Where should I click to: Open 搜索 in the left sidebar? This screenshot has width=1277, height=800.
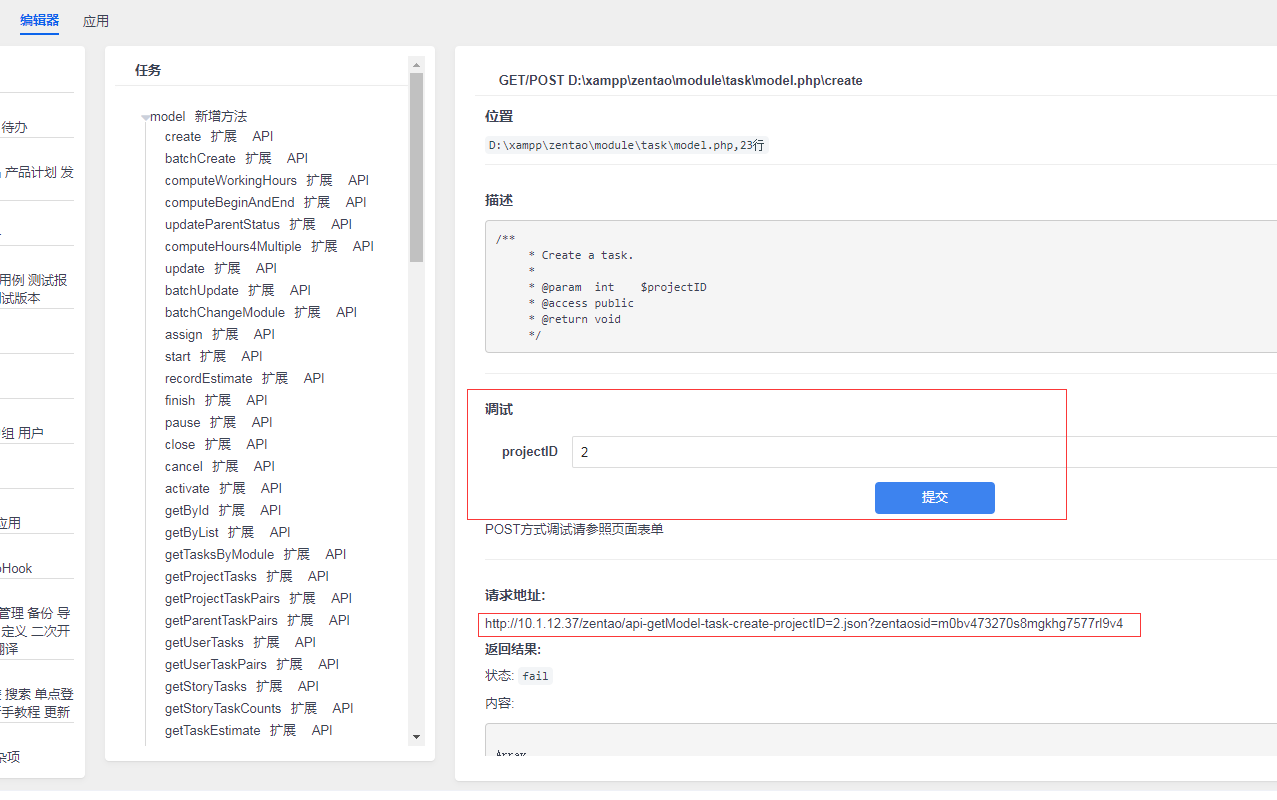tap(18, 694)
